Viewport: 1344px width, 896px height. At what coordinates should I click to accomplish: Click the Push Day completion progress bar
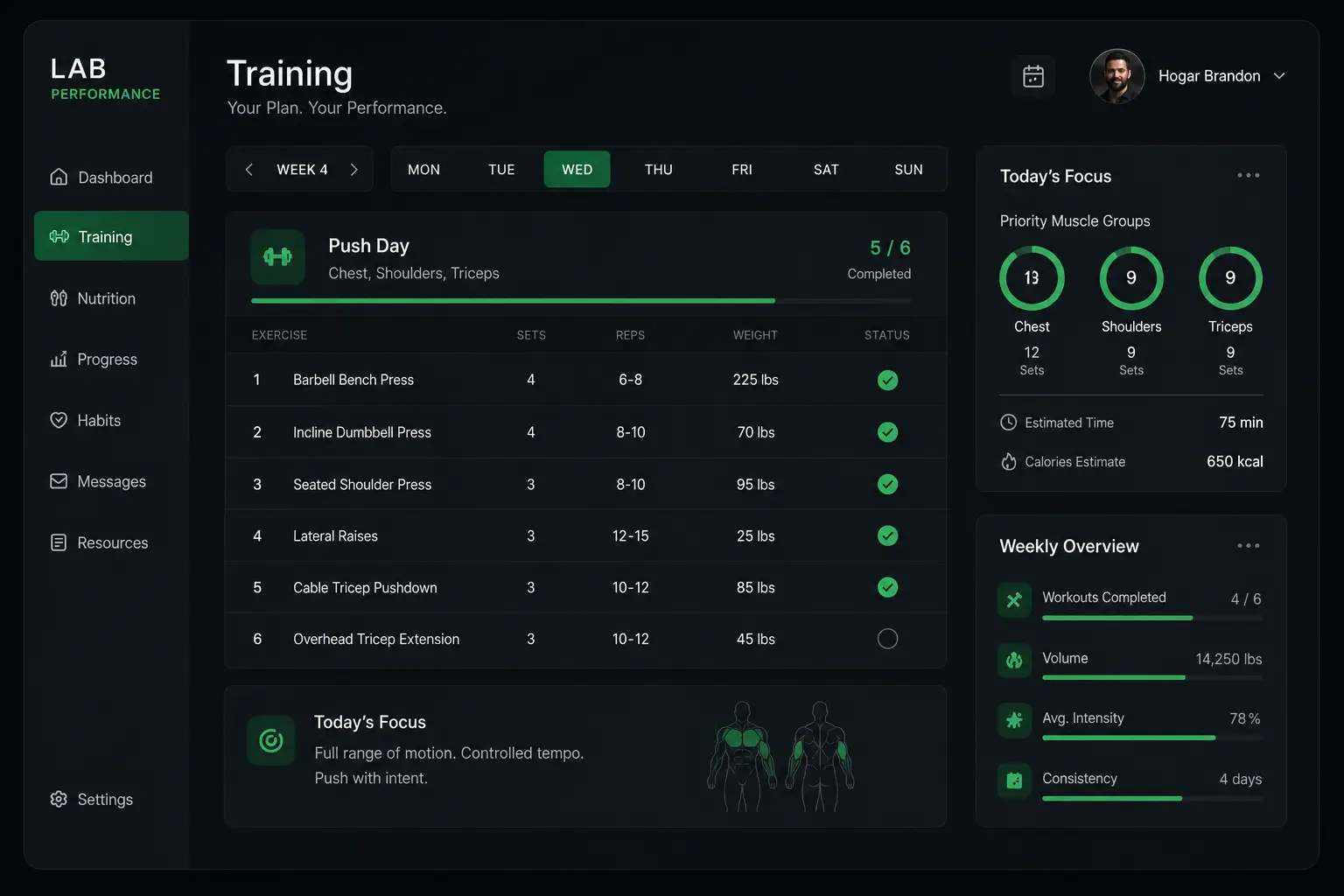[x=581, y=301]
